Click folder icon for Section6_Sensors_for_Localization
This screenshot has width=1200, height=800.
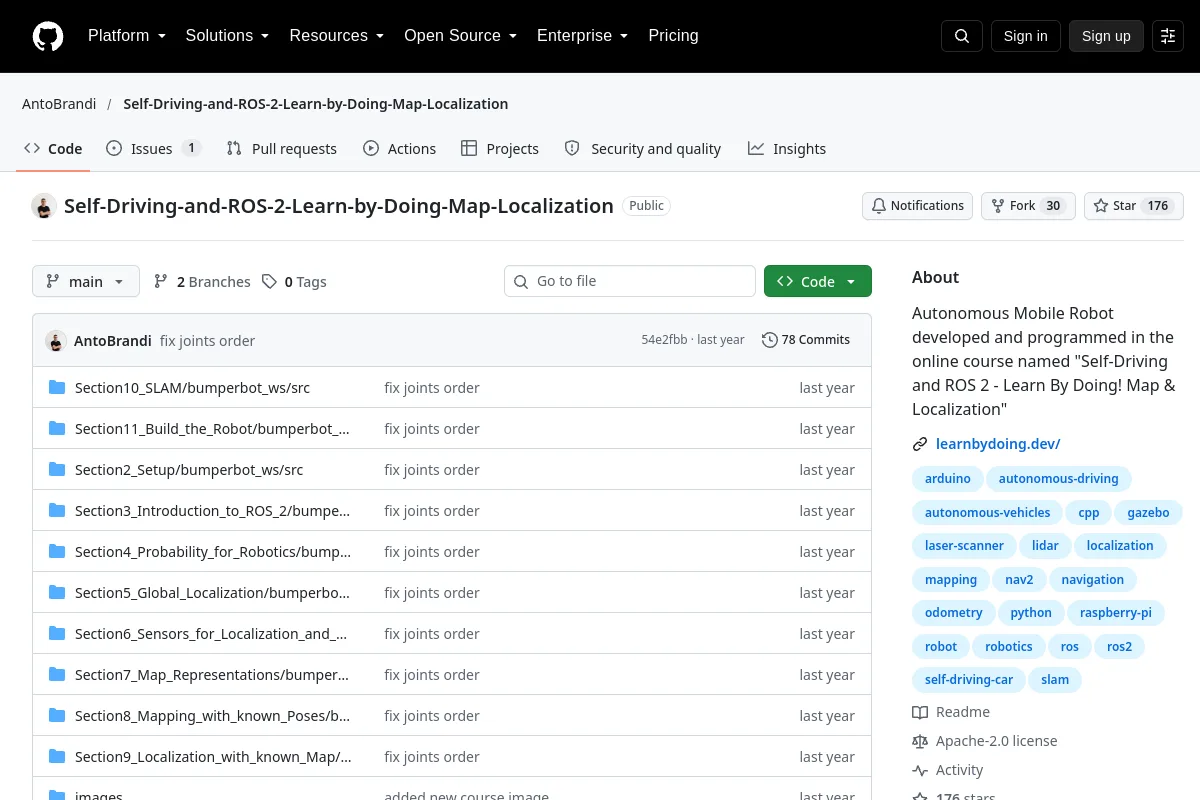click(x=57, y=633)
